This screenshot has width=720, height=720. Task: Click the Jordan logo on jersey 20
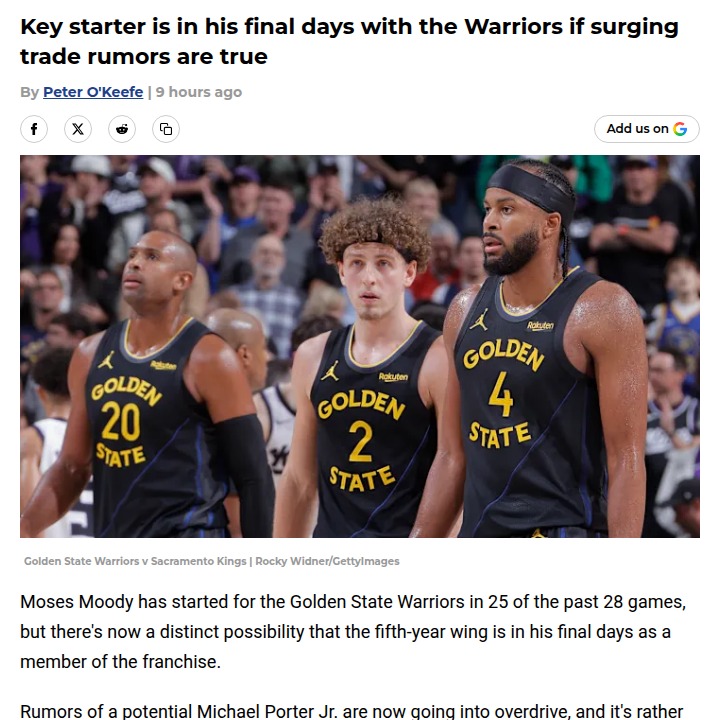click(x=106, y=360)
